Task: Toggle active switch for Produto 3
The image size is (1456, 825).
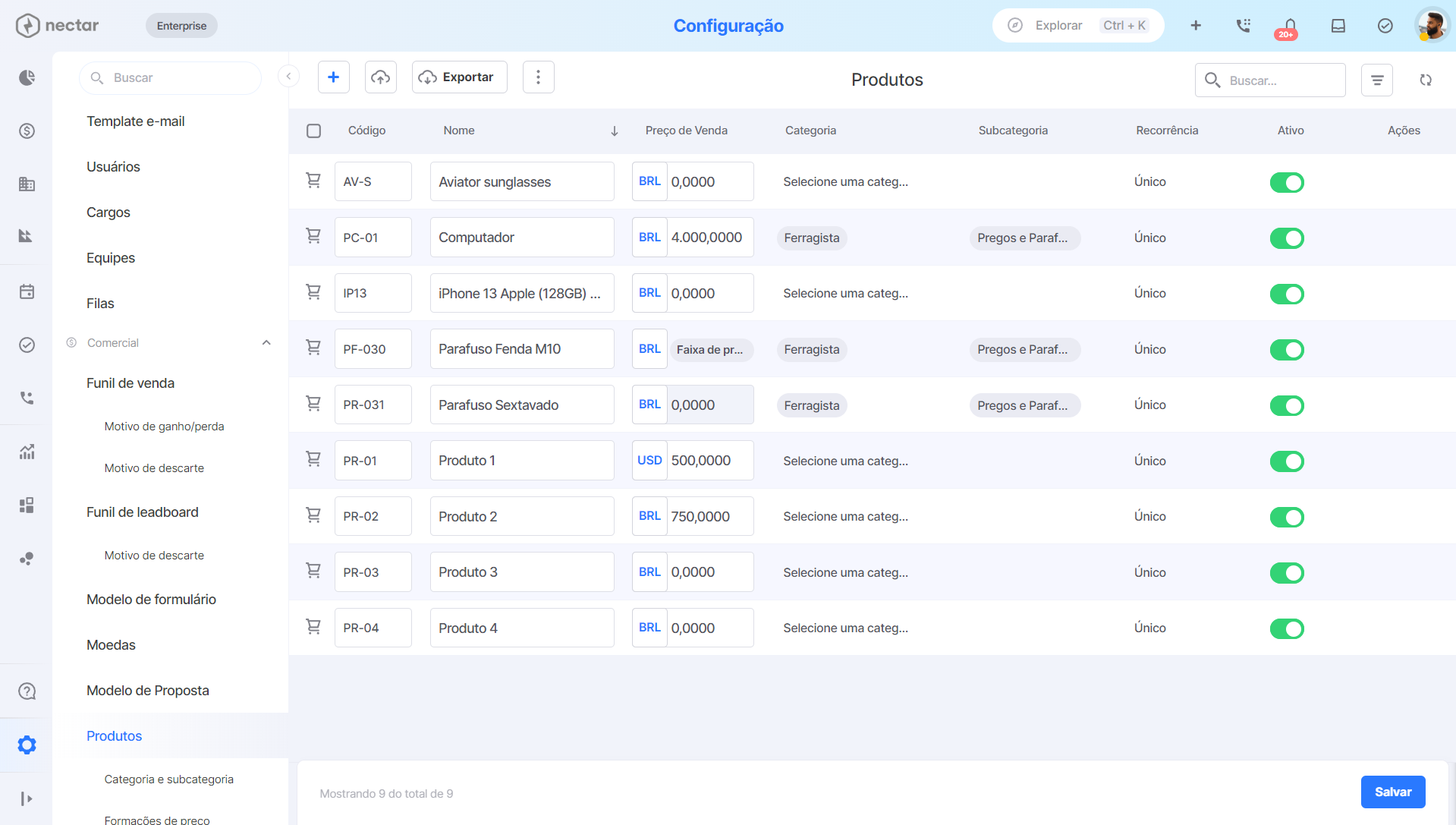Action: click(x=1287, y=573)
